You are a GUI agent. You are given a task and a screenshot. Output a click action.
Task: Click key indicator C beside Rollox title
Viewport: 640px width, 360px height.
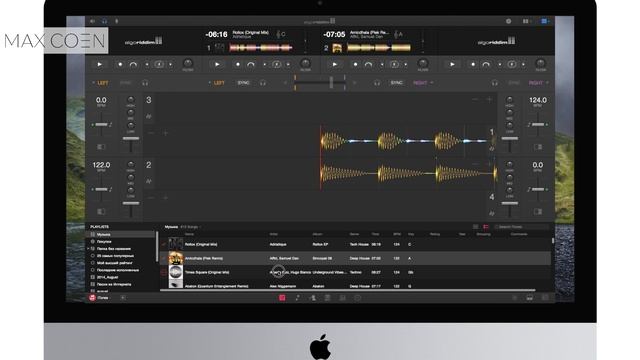coord(281,34)
